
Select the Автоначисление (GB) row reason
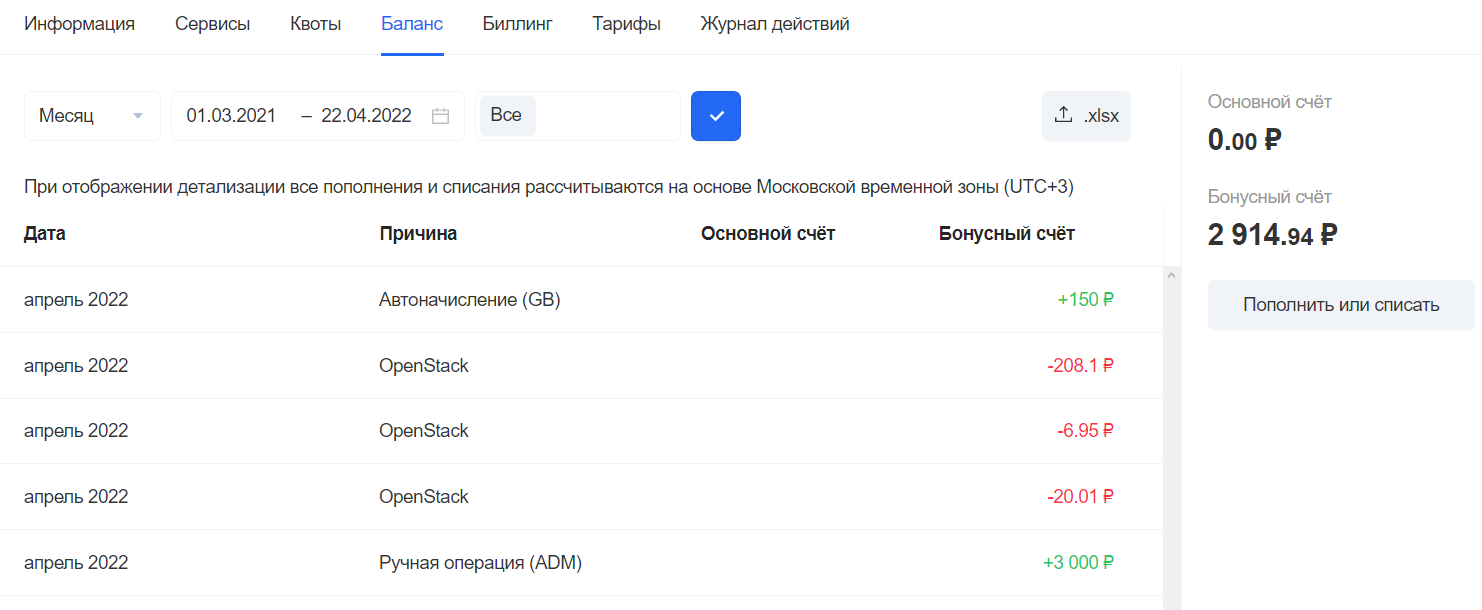coord(470,300)
